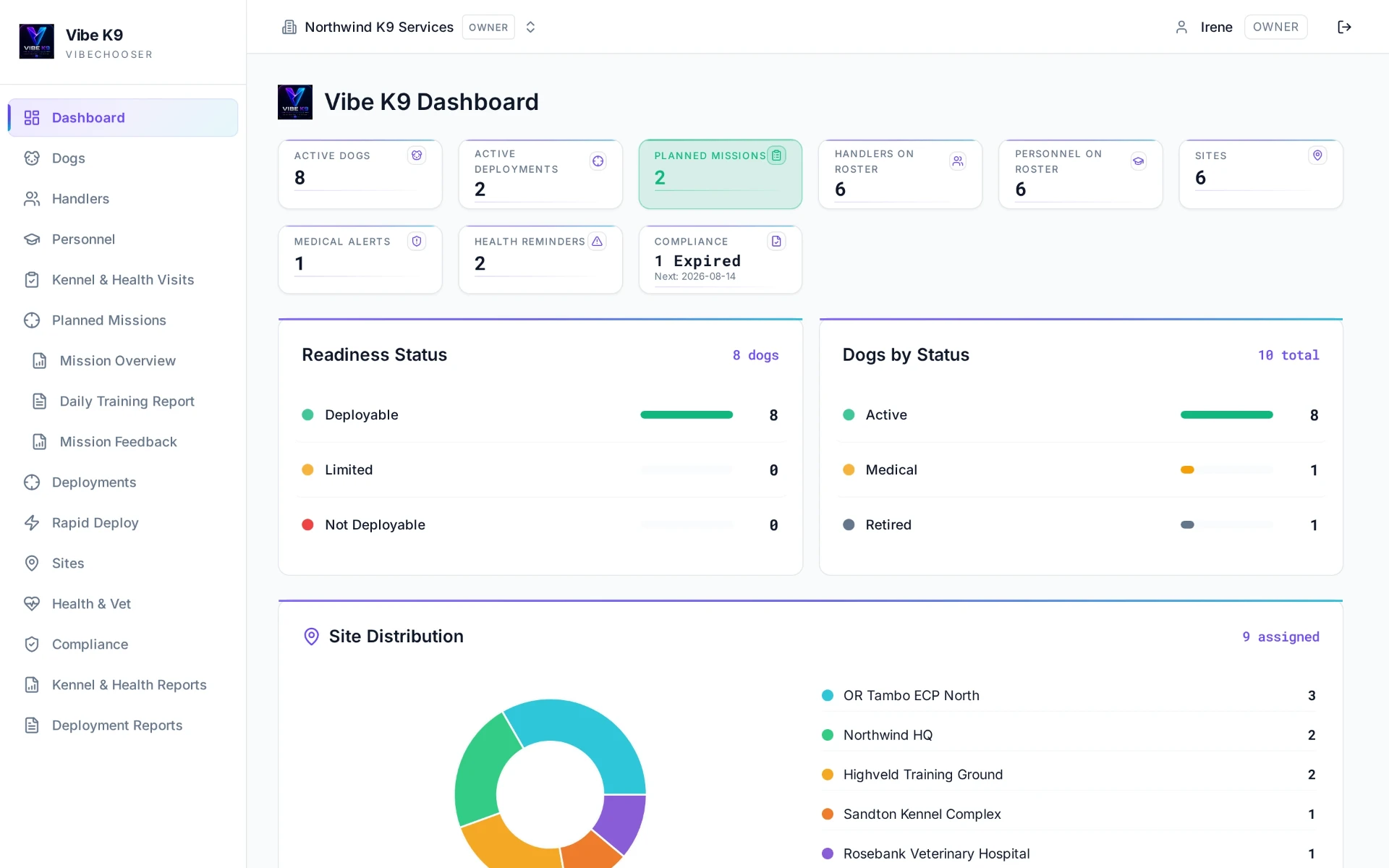
Task: Click the Vibe K9 logo in the sidebar
Action: click(x=36, y=41)
